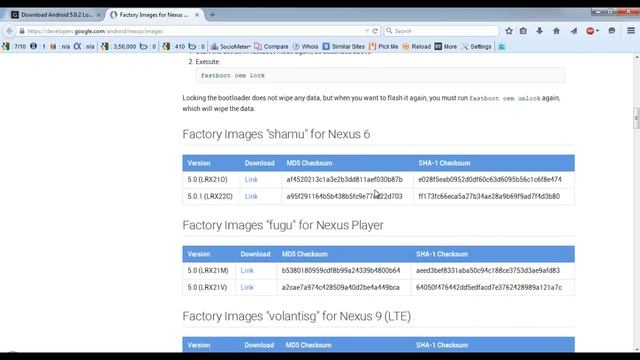
Task: Open Similar Sites in the toolbar
Action: click(344, 47)
